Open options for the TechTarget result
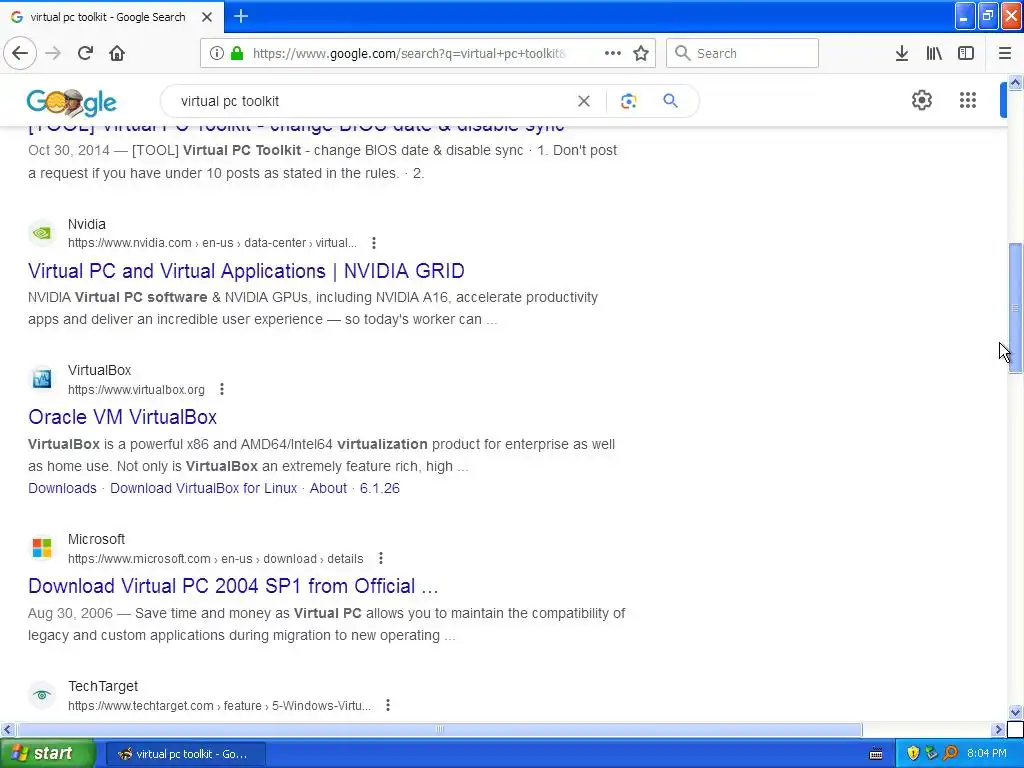Image resolution: width=1024 pixels, height=768 pixels. coord(388,705)
